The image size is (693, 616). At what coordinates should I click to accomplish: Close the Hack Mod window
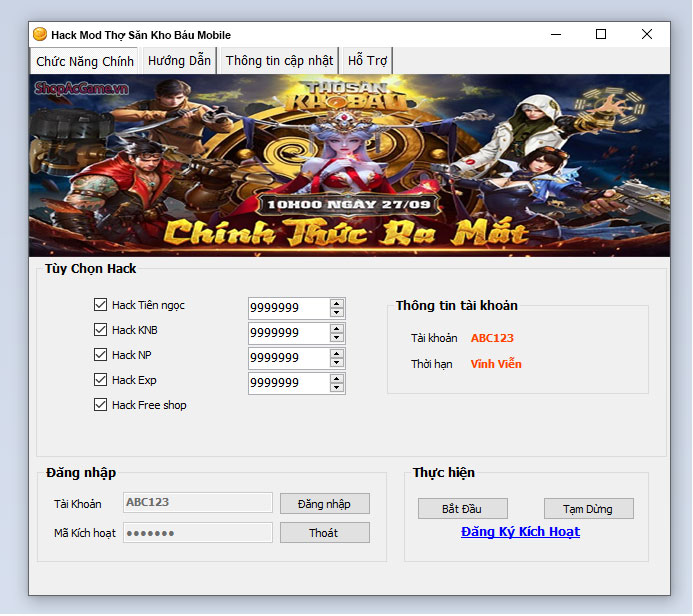point(647,34)
